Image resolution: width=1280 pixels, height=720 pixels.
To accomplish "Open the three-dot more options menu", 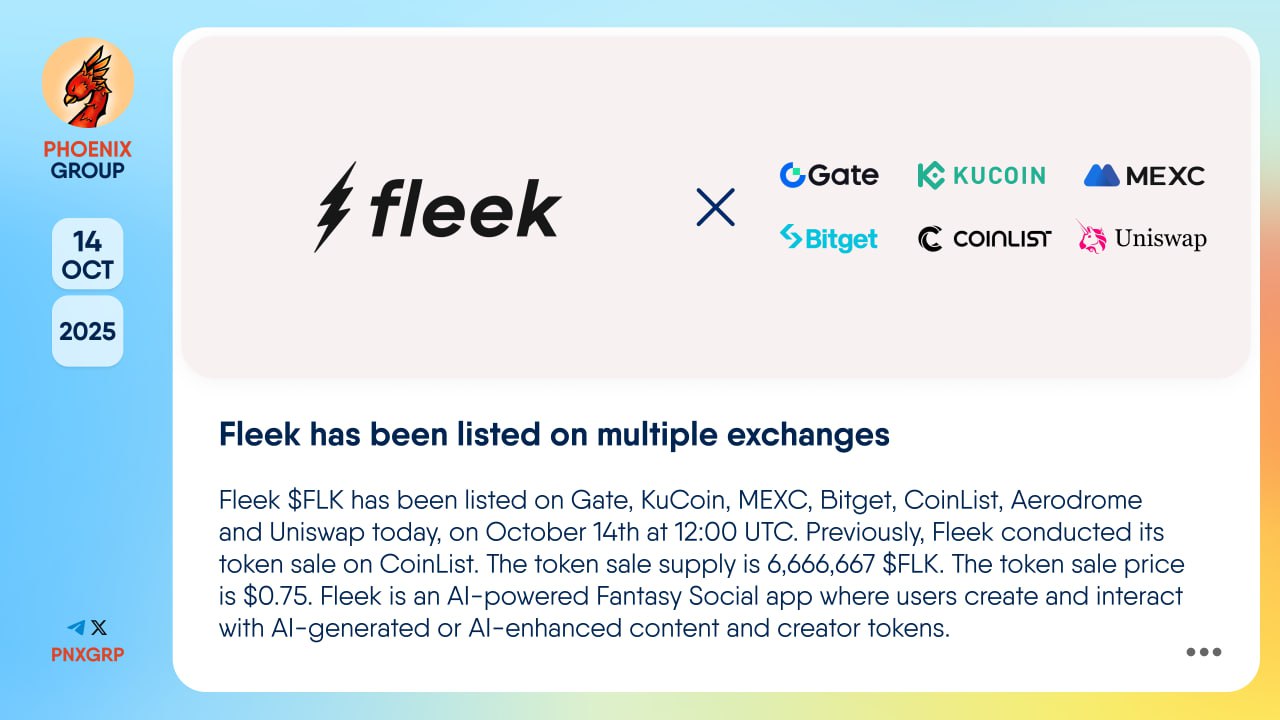I will click(1203, 652).
